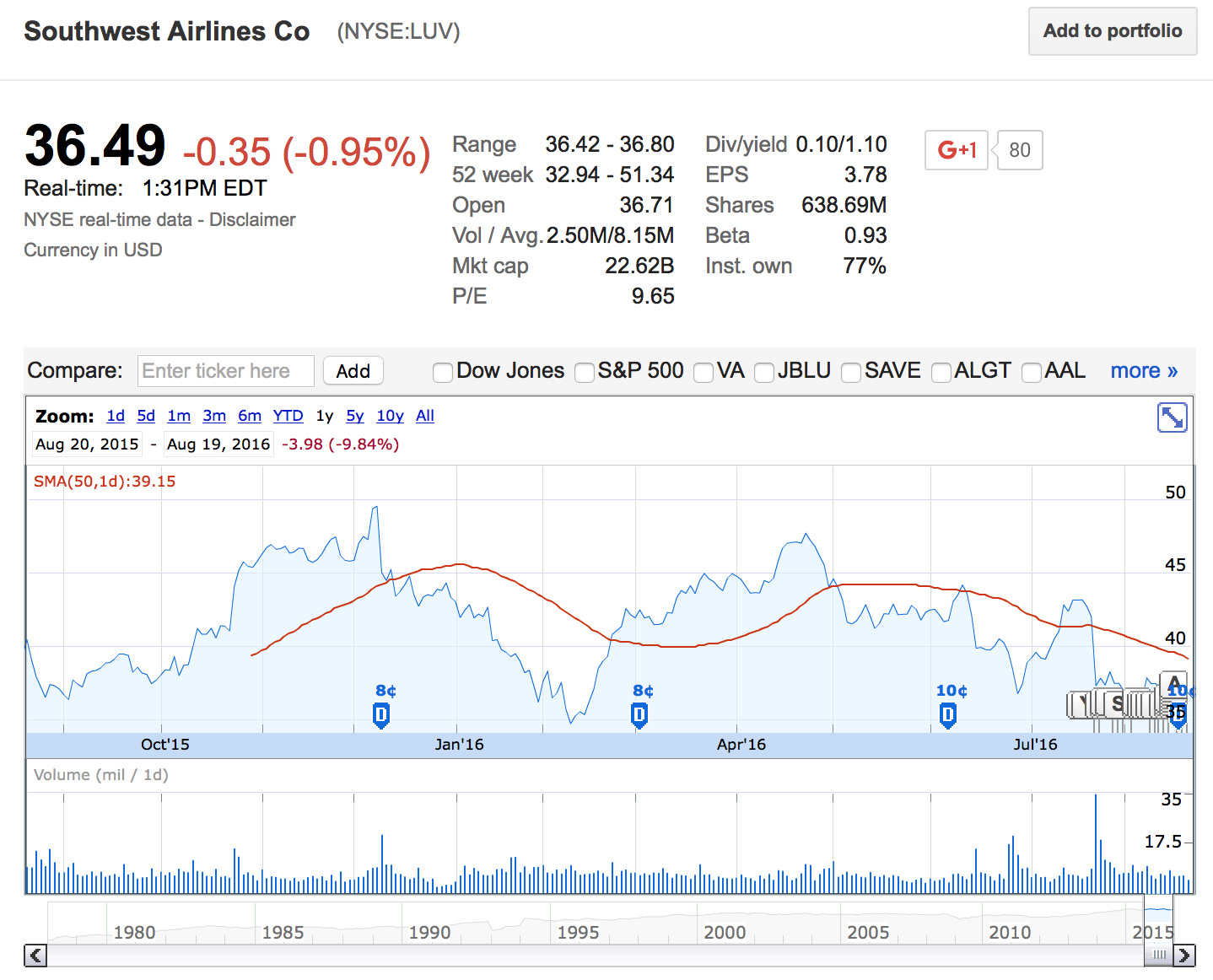Click the NYSE:LUV ticker symbol
The width and height of the screenshot is (1213, 980).
tap(398, 31)
